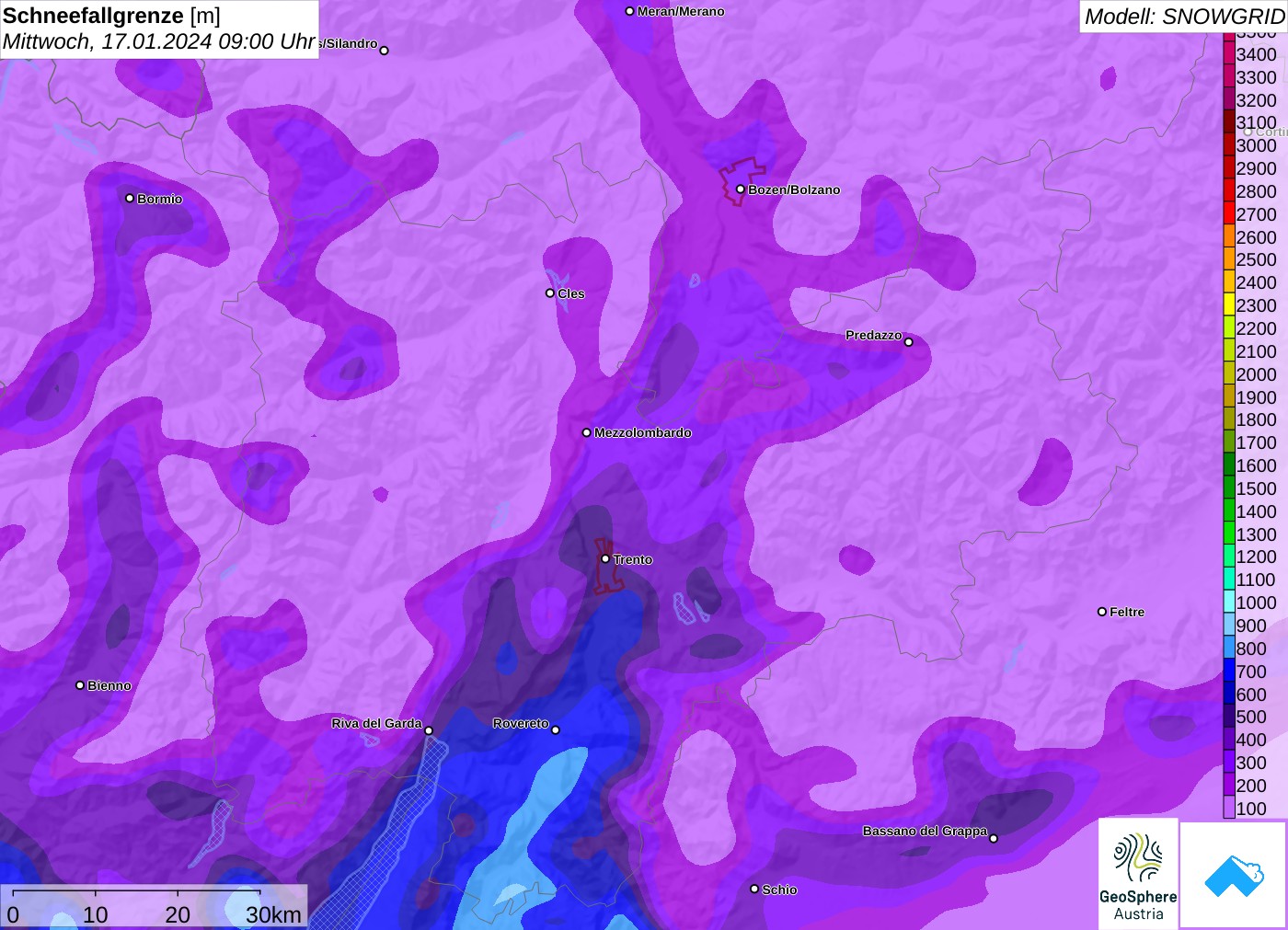
Task: Click the legend value '500'
Action: [1251, 717]
